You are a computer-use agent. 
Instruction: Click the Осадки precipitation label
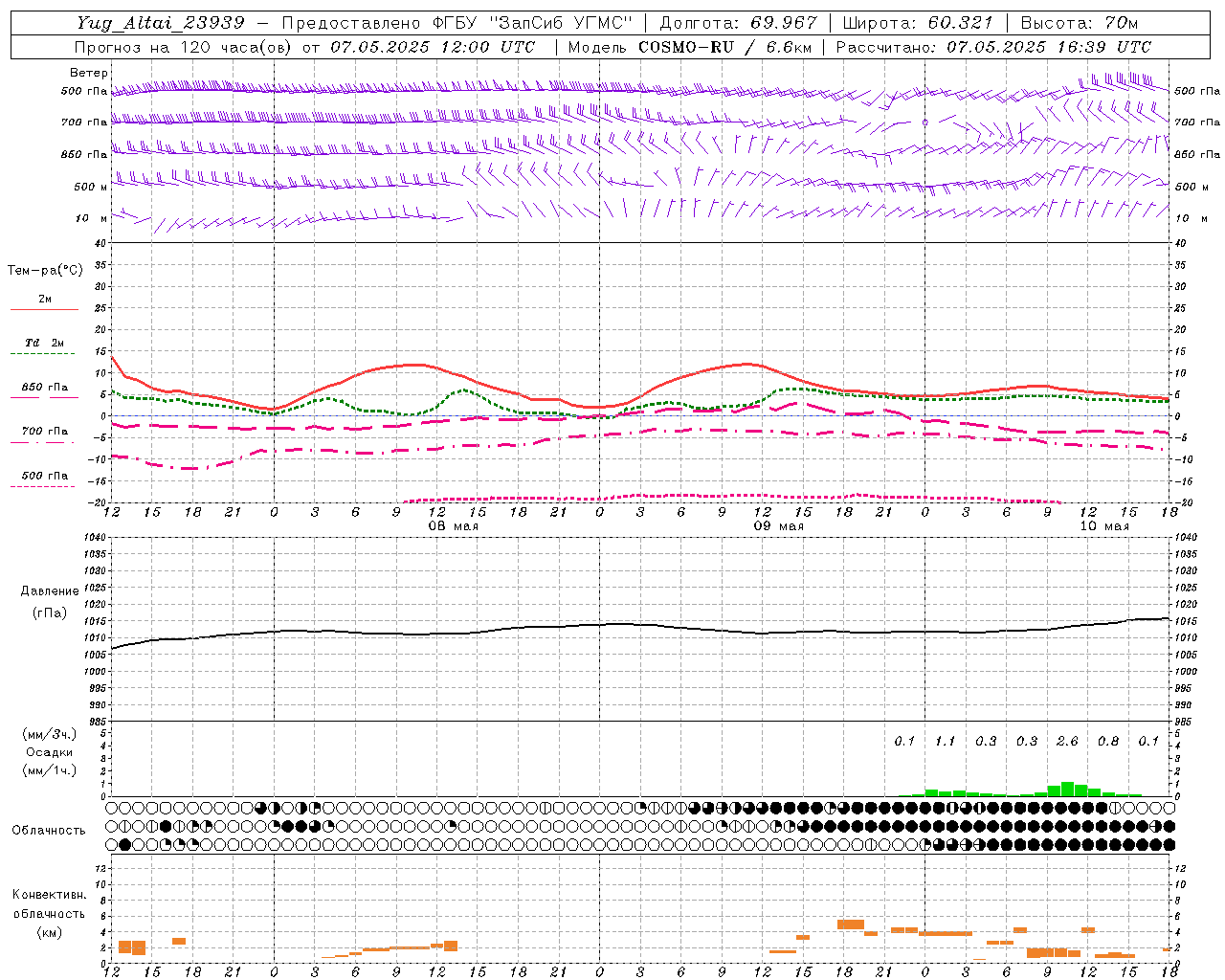point(50,752)
